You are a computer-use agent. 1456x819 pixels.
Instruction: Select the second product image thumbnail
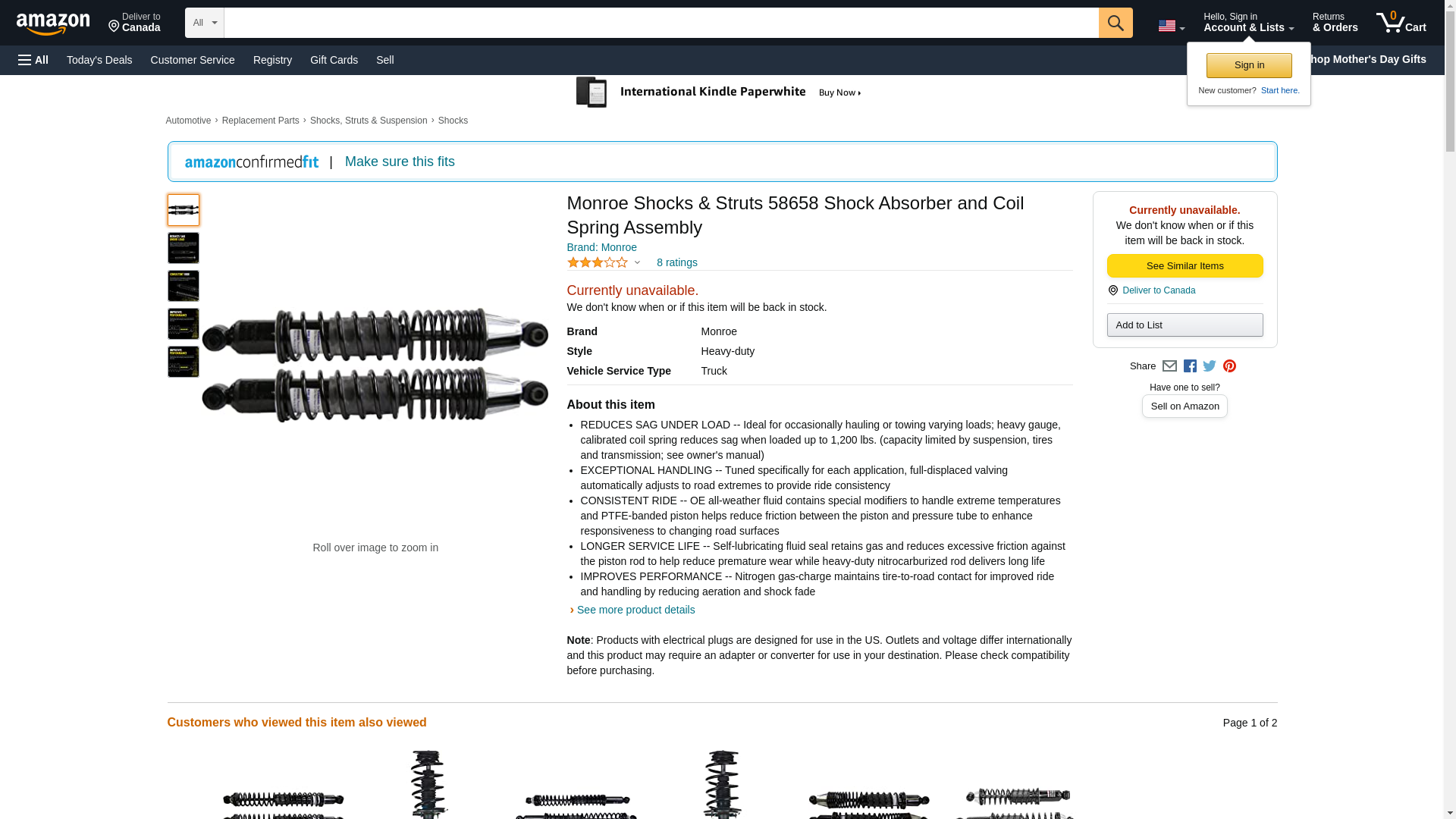184,248
